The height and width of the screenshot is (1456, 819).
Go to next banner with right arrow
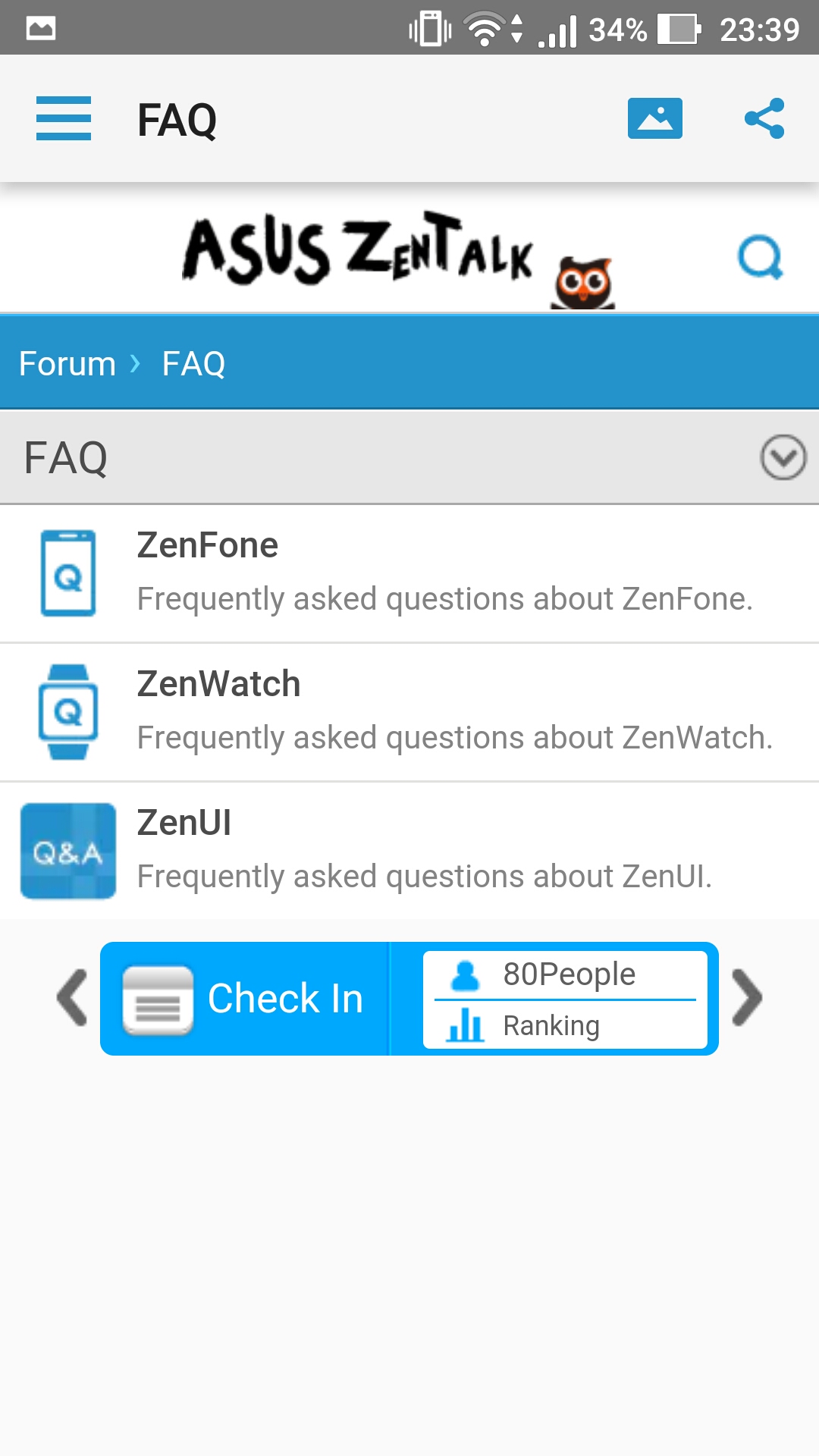pos(748,998)
